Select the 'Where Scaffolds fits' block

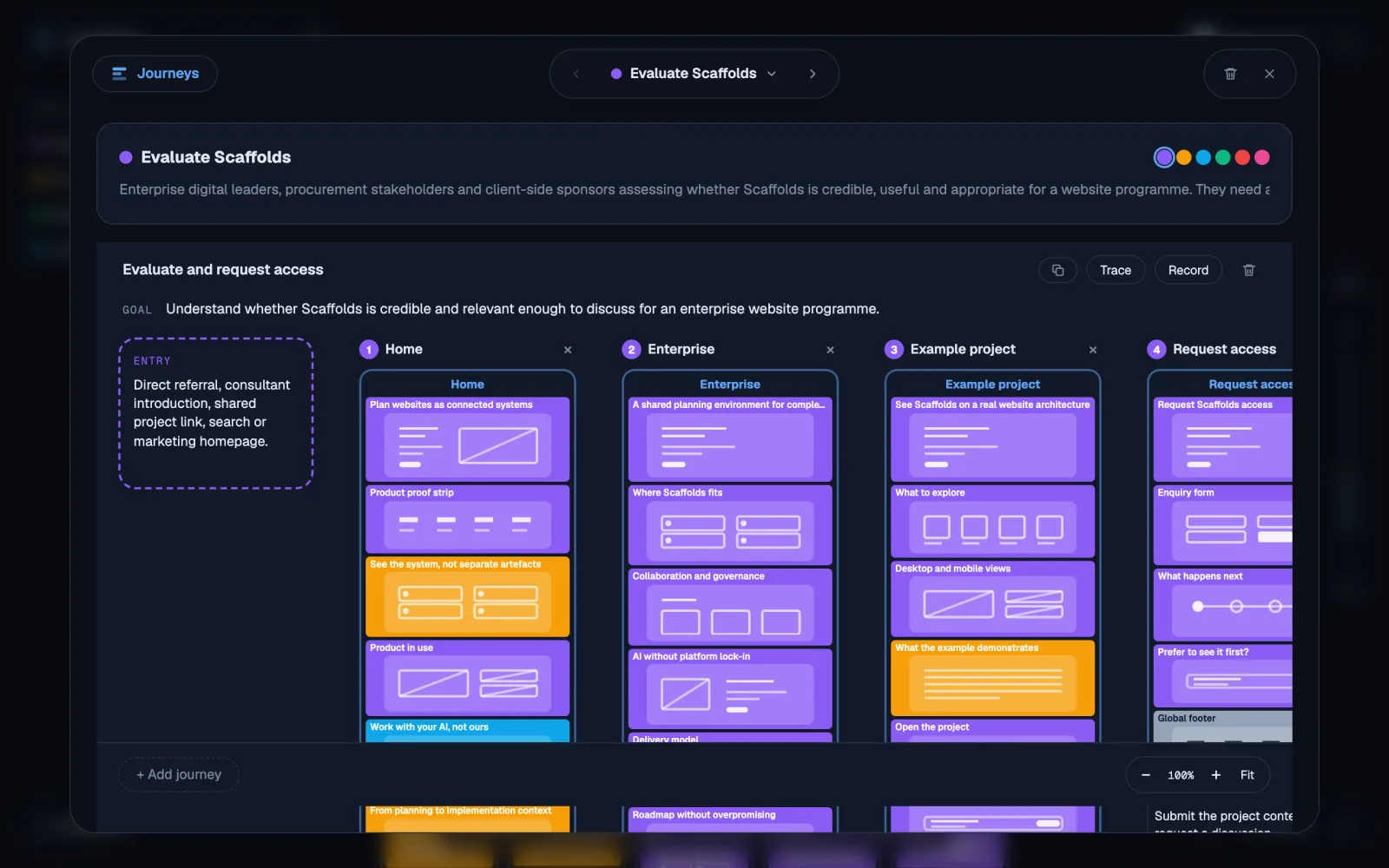click(x=730, y=525)
